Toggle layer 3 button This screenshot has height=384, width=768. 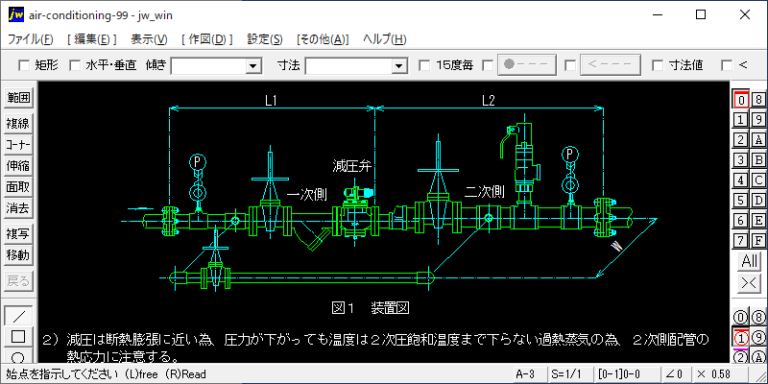(x=741, y=160)
